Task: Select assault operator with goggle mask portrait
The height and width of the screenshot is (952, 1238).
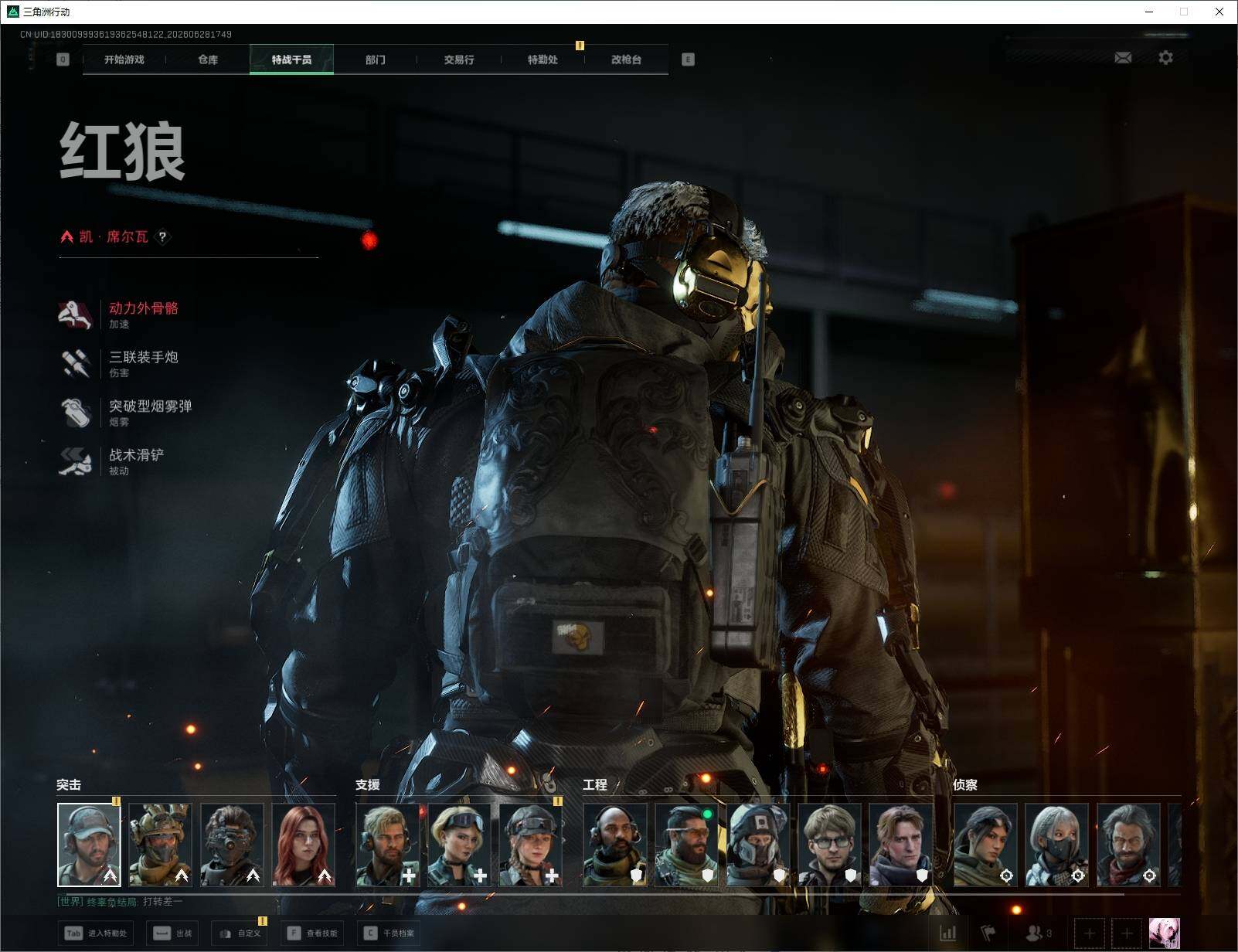Action: [232, 845]
